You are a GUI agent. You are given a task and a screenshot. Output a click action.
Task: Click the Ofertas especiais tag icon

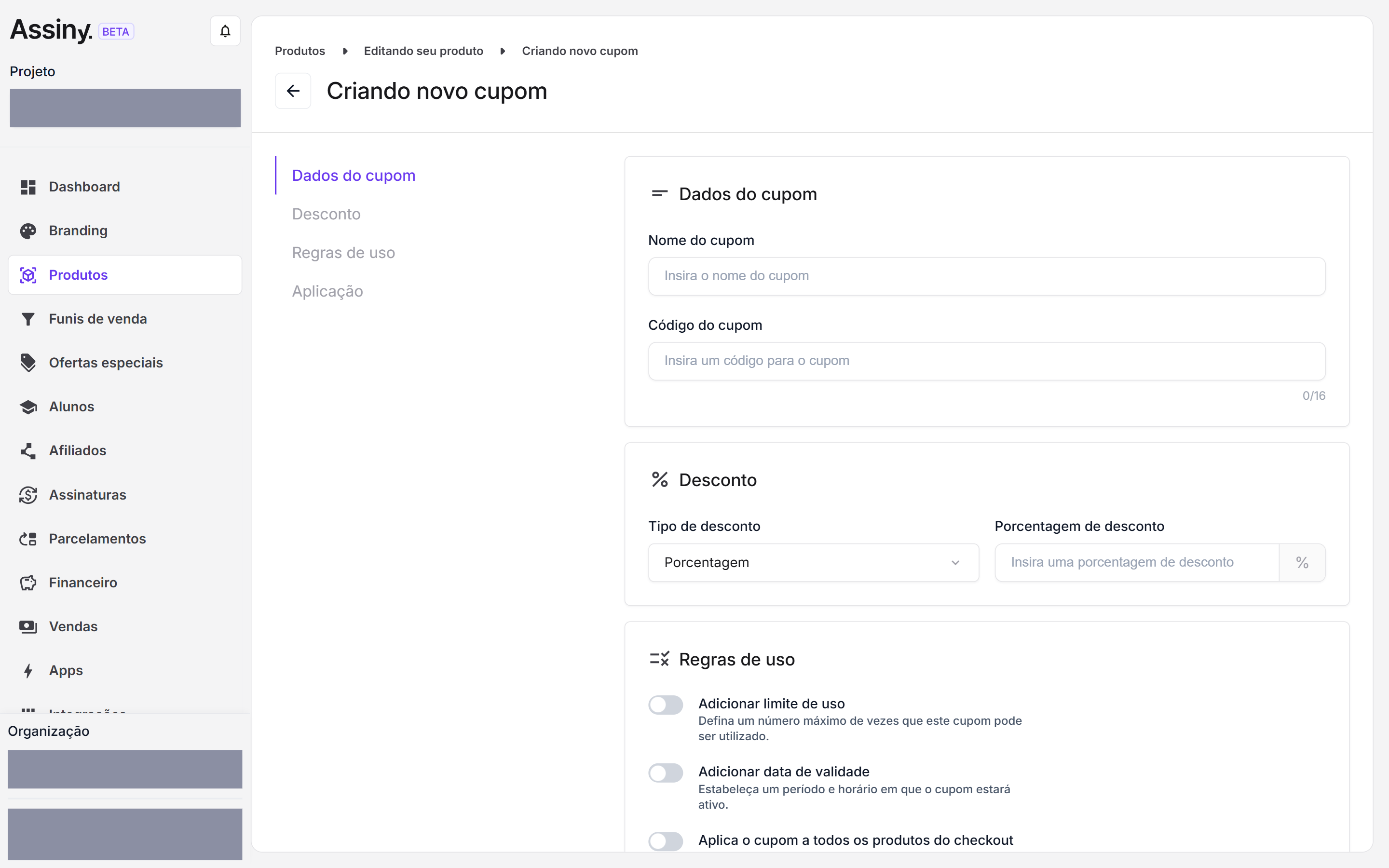click(x=28, y=363)
